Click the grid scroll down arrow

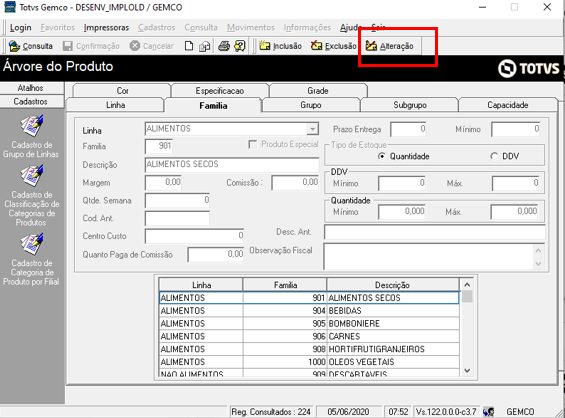tap(467, 370)
